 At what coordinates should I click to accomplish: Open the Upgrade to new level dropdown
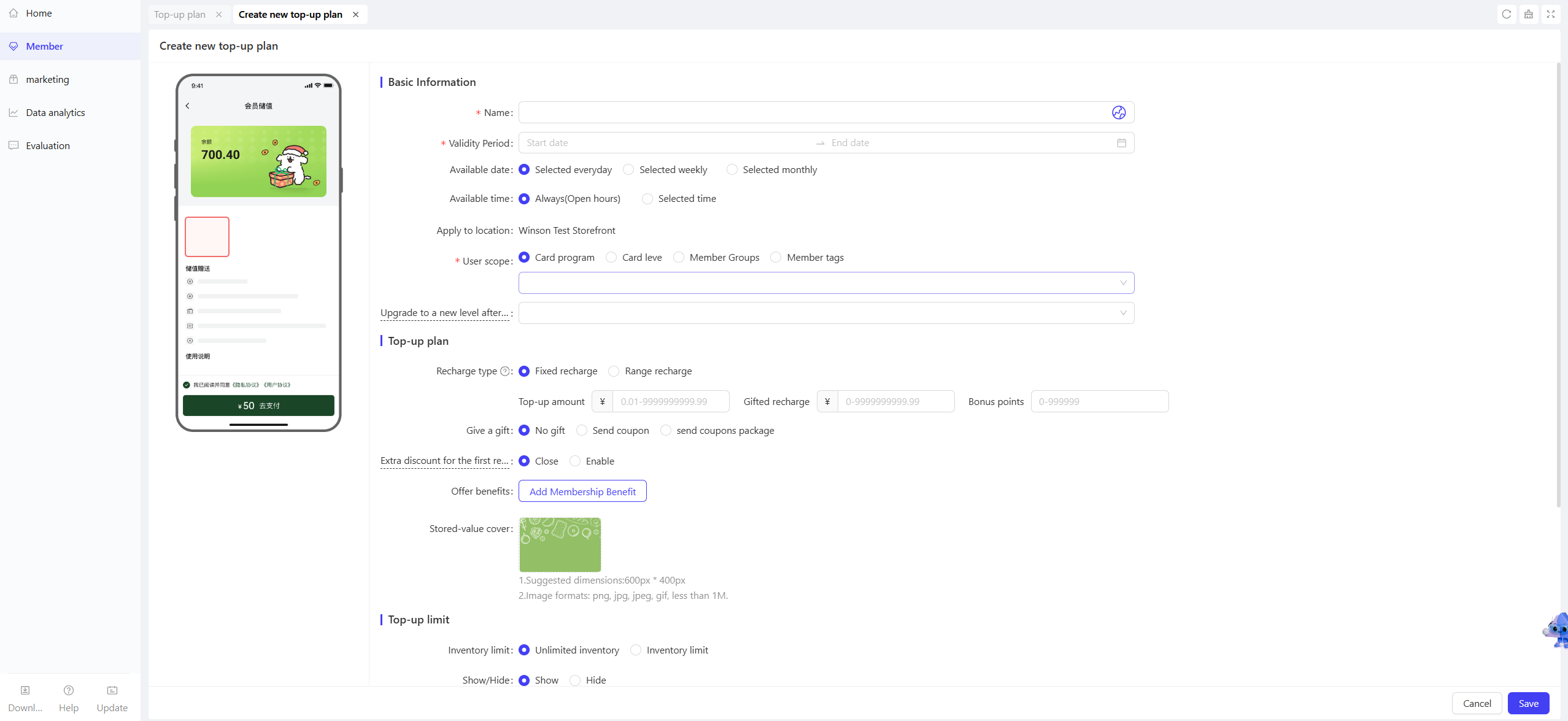click(826, 313)
